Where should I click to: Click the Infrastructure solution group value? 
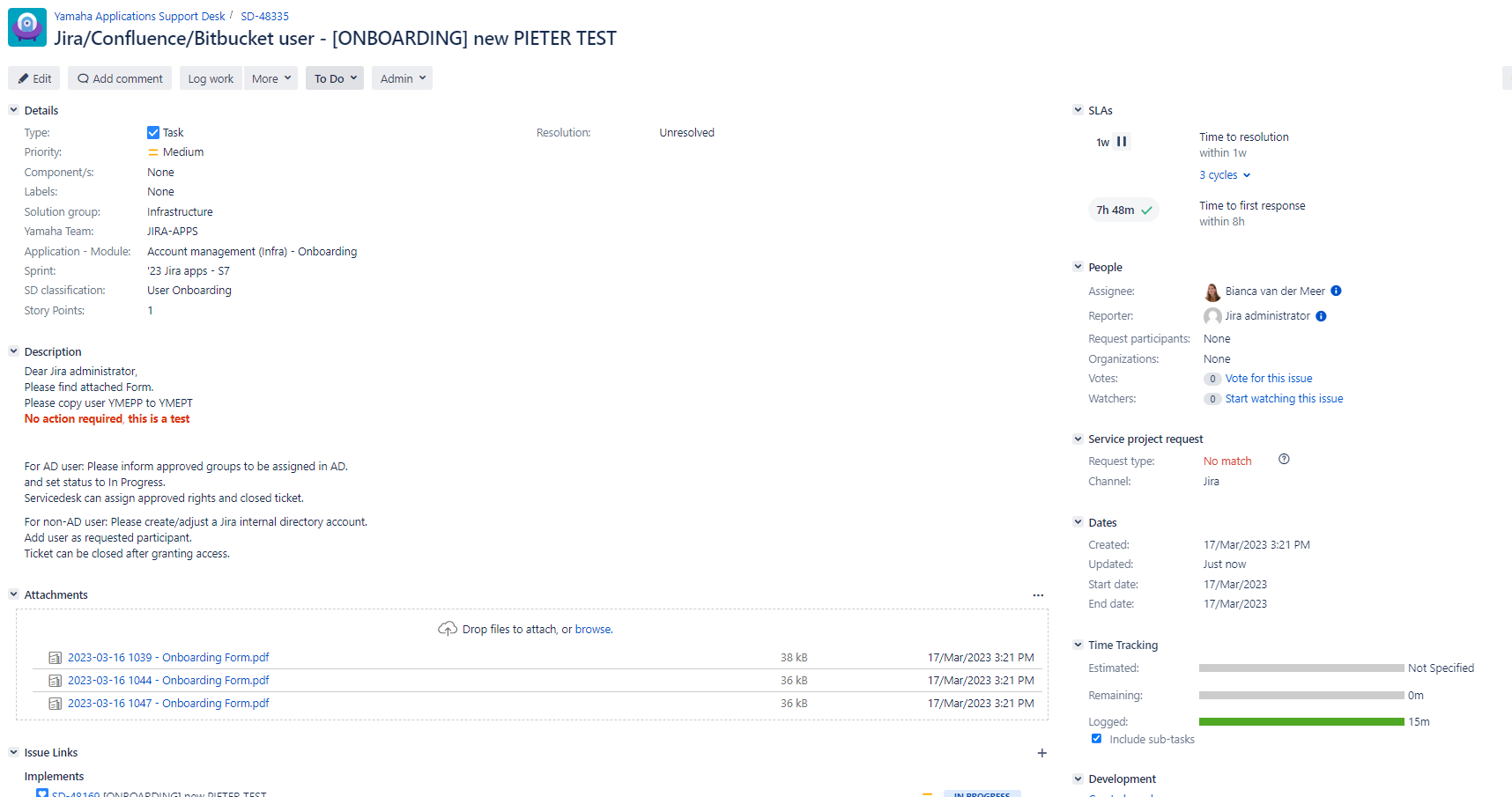[180, 212]
